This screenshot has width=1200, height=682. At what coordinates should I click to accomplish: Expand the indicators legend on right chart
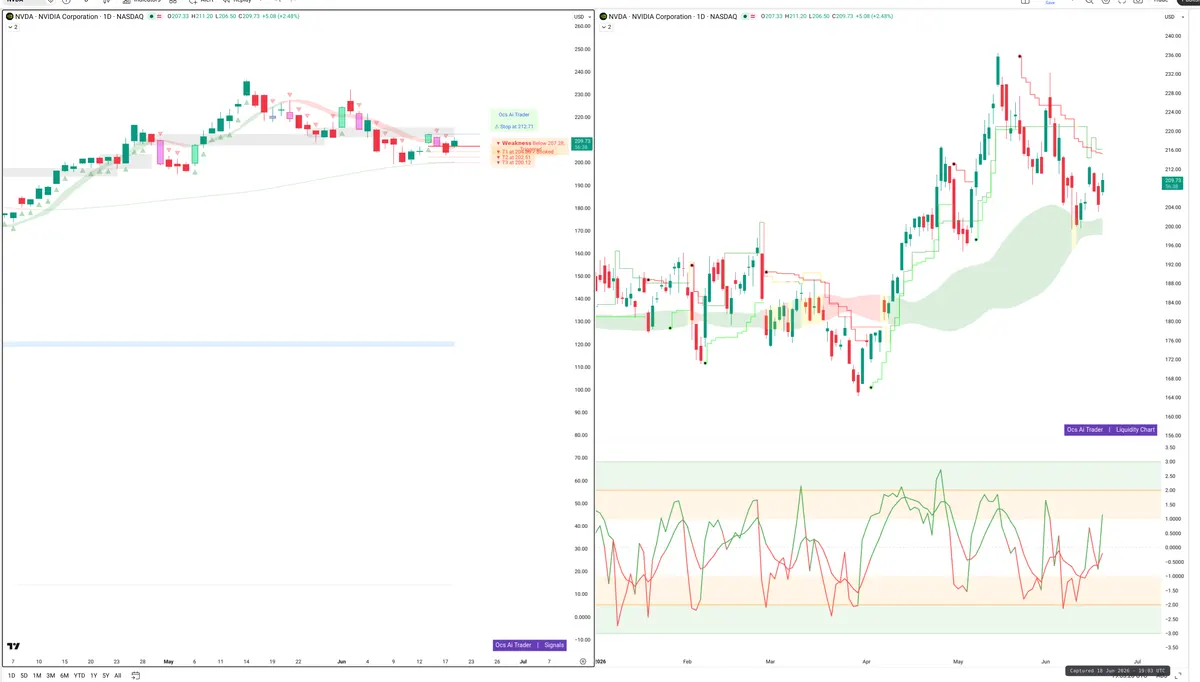(x=606, y=27)
